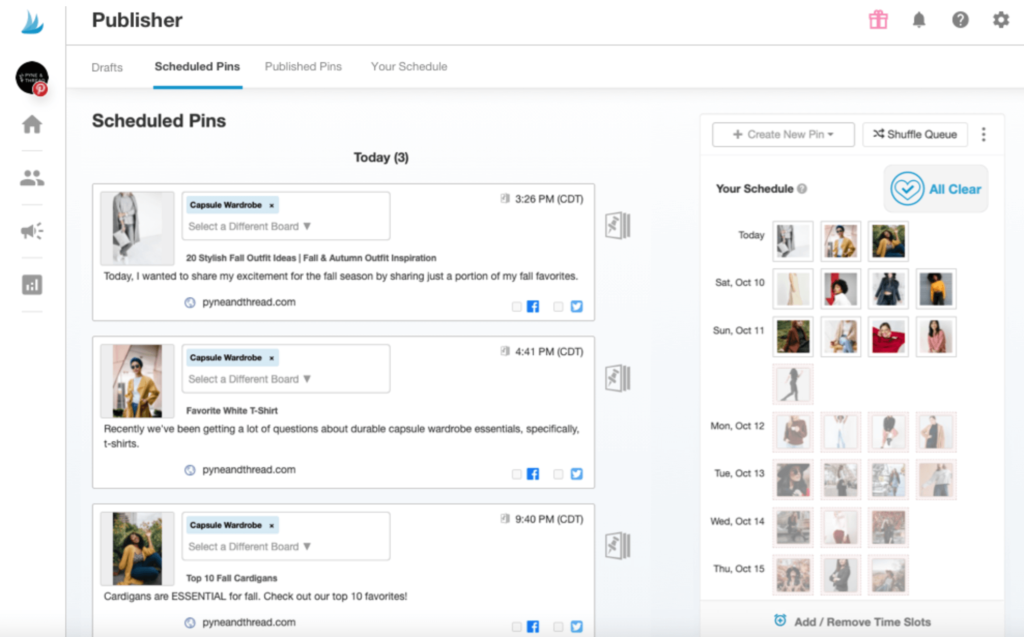The image size is (1024, 637).
Task: Enable Facebook sharing checkbox on the Fall Cardigans pin
Action: 517,627
